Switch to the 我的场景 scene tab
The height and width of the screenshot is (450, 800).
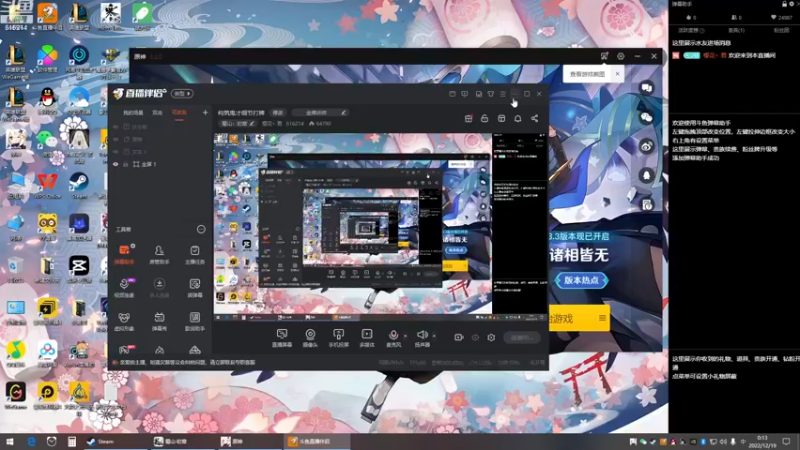click(x=133, y=113)
